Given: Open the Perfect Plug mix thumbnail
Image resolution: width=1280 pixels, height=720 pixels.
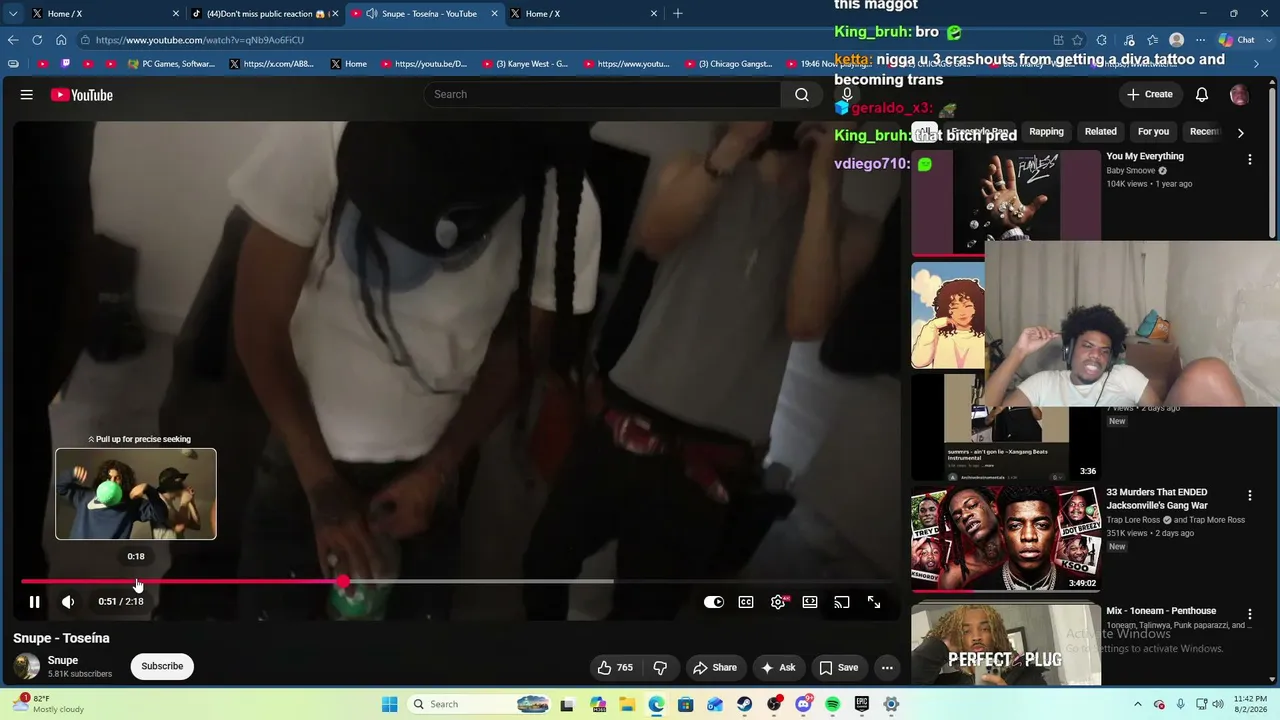Looking at the screenshot, I should [x=1006, y=645].
